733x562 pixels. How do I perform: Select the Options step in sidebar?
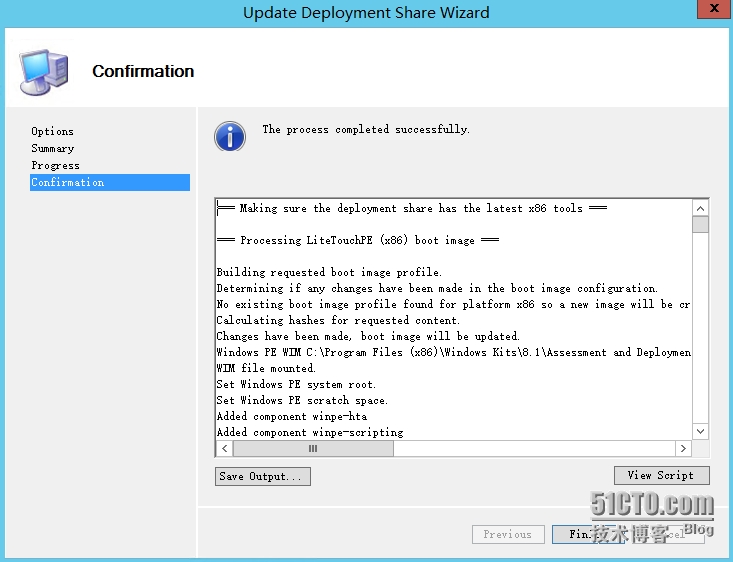(52, 131)
